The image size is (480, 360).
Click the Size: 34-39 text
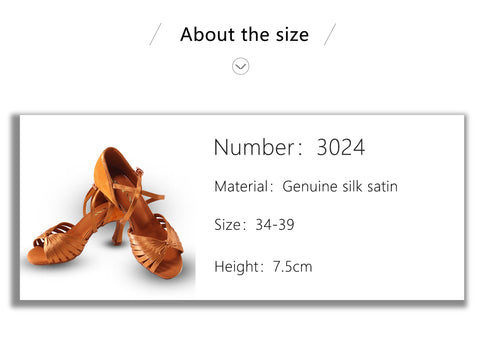(254, 225)
